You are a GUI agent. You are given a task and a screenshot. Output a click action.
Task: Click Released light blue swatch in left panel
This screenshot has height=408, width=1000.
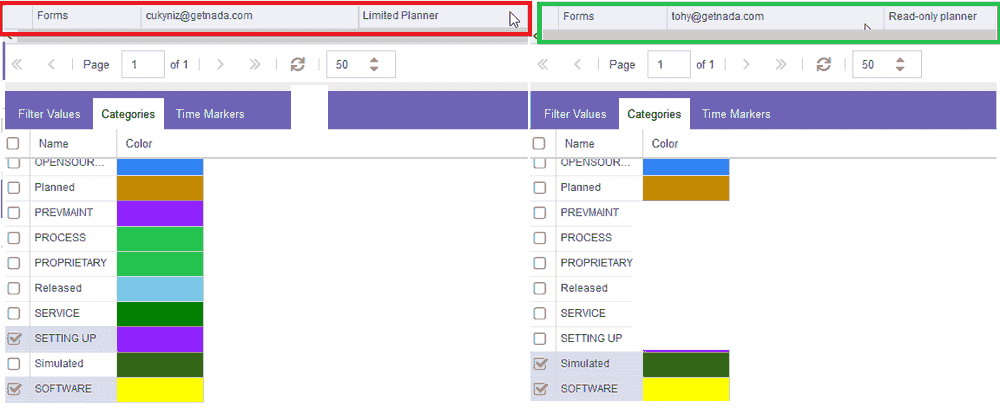coord(160,288)
